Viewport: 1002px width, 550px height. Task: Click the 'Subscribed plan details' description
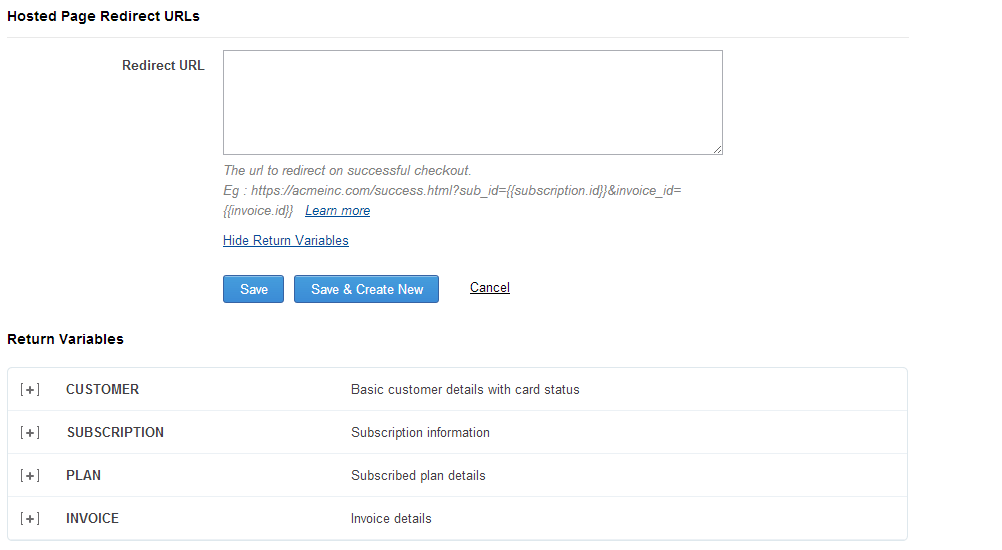coord(418,476)
